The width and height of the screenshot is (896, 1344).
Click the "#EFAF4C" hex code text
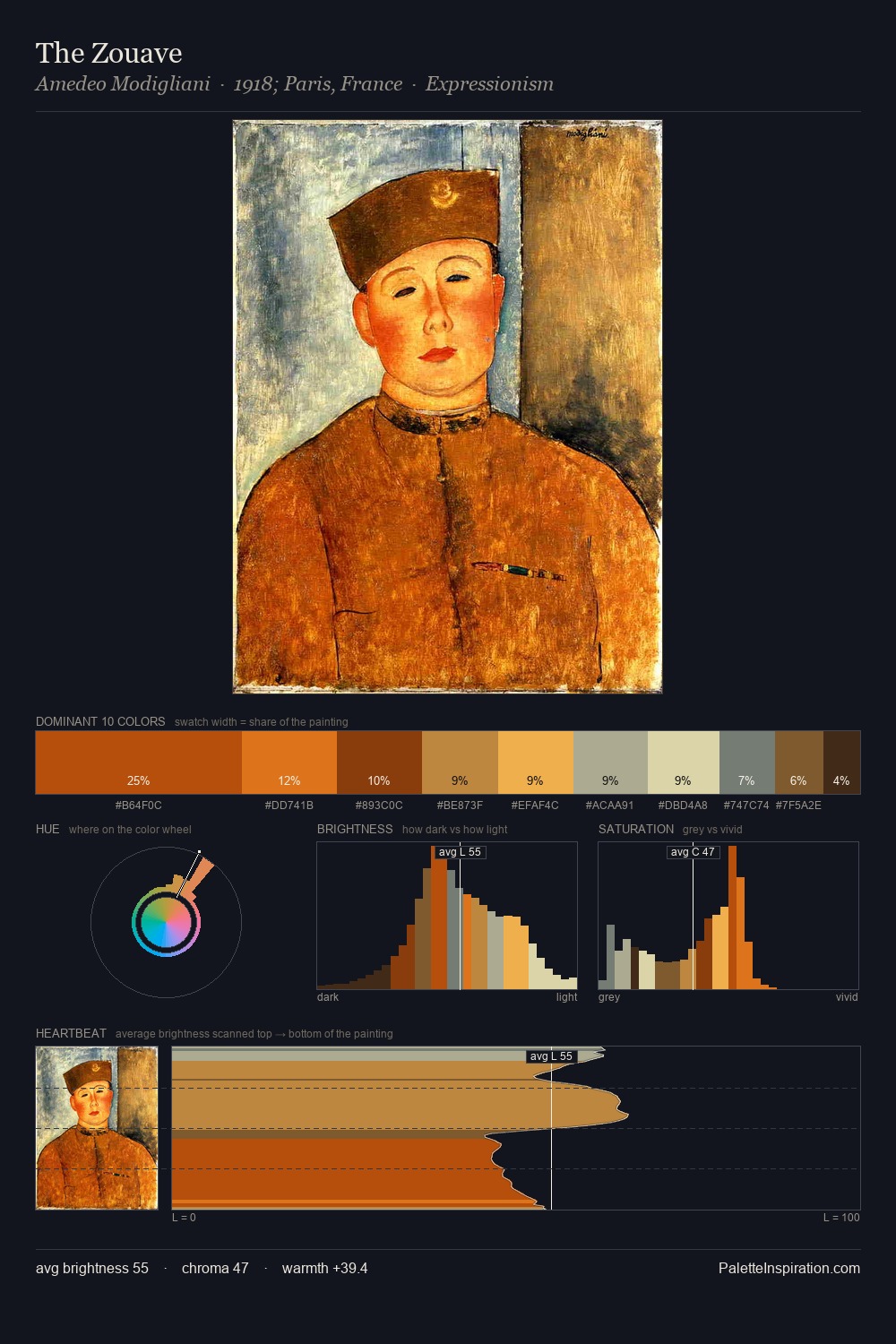(x=535, y=806)
